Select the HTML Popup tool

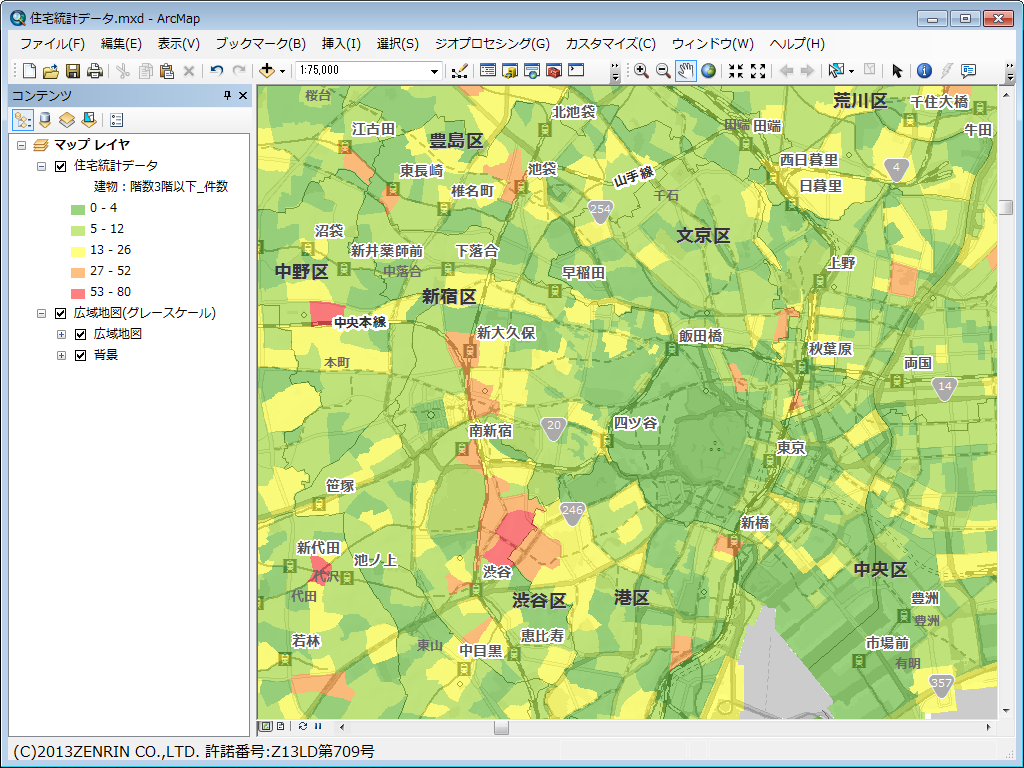[x=968, y=71]
